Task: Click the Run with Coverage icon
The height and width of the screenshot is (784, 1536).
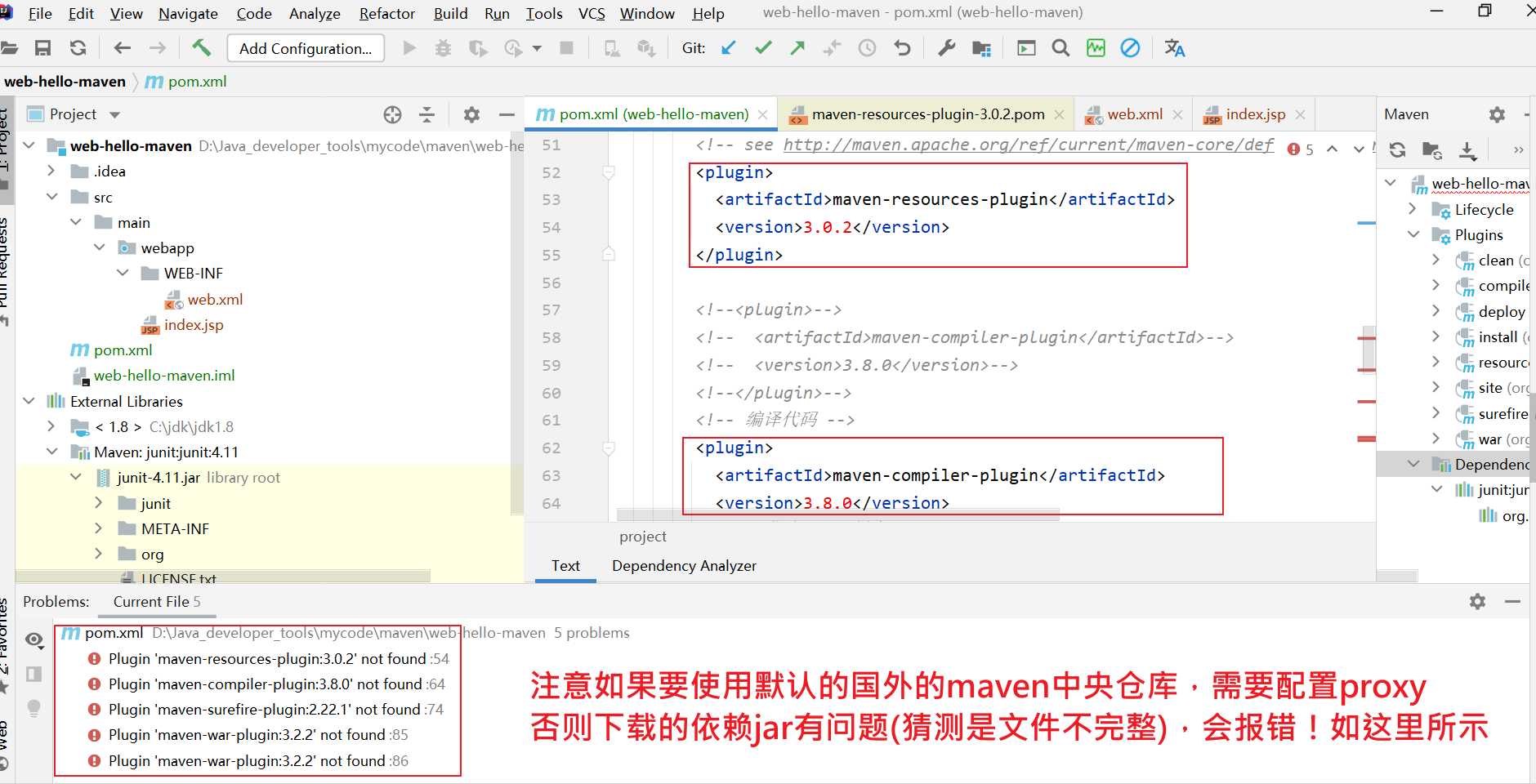Action: coord(478,48)
